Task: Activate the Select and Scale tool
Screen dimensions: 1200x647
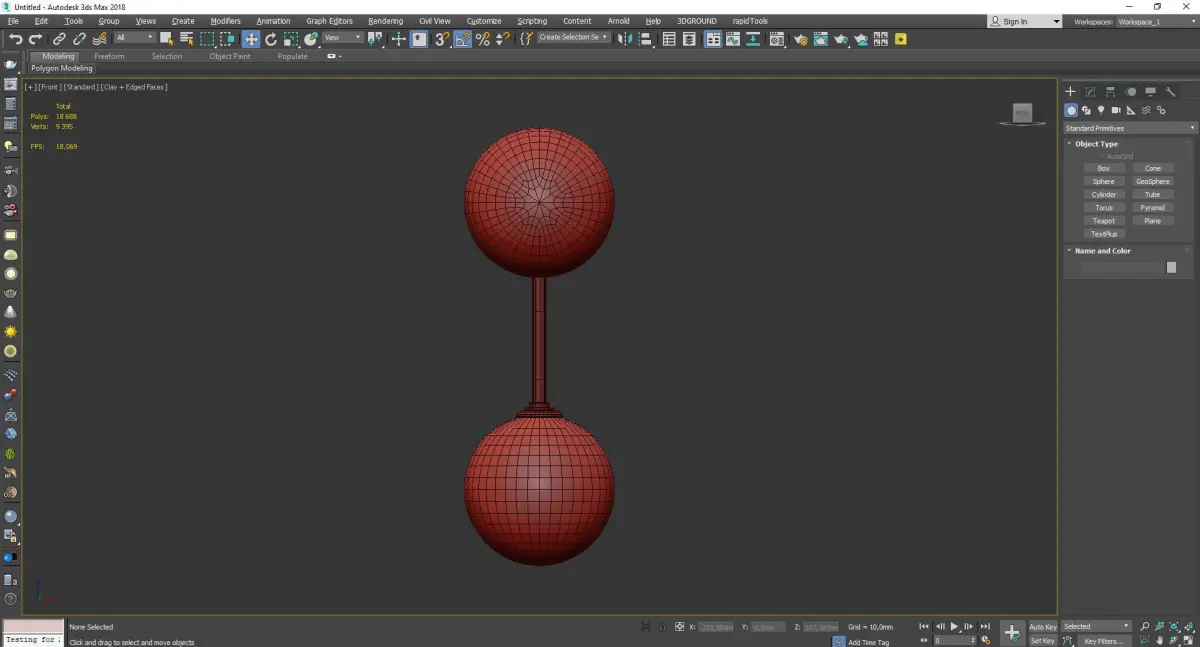Action: pyautogui.click(x=291, y=39)
